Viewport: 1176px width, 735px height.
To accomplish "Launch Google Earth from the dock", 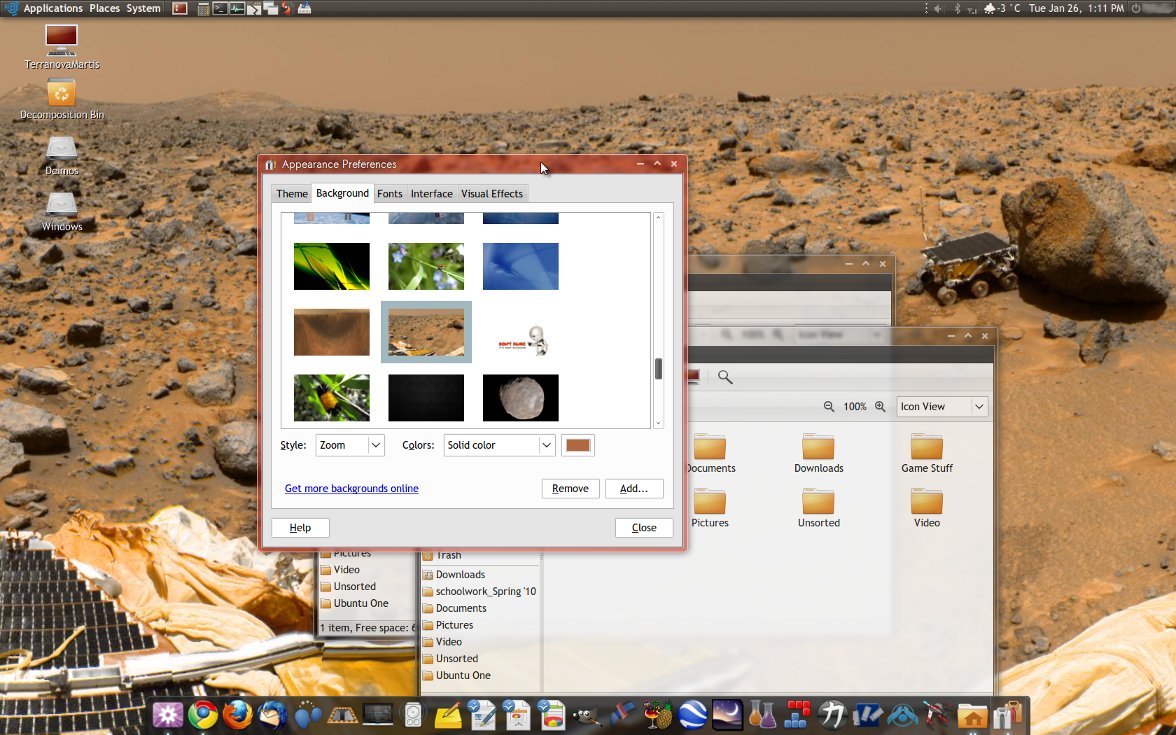I will 692,715.
